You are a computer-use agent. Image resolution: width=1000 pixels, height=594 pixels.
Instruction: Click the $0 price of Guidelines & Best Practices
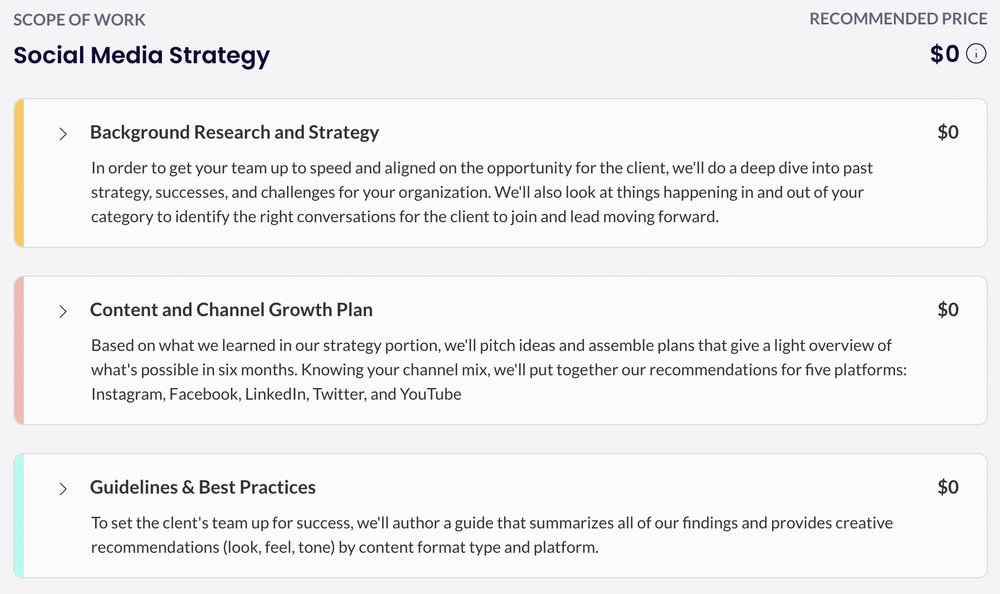[948, 487]
